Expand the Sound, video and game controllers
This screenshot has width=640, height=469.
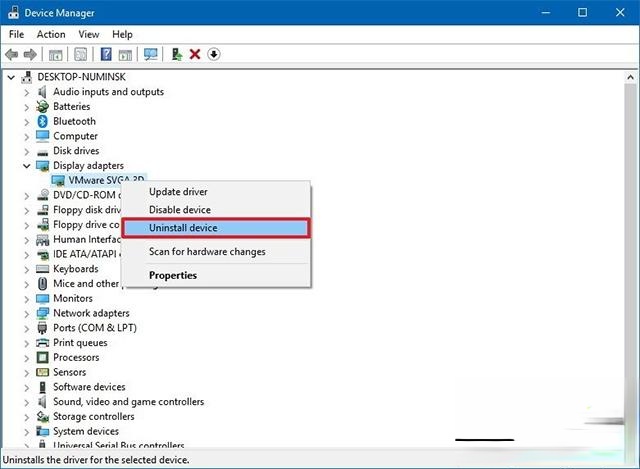tap(27, 402)
